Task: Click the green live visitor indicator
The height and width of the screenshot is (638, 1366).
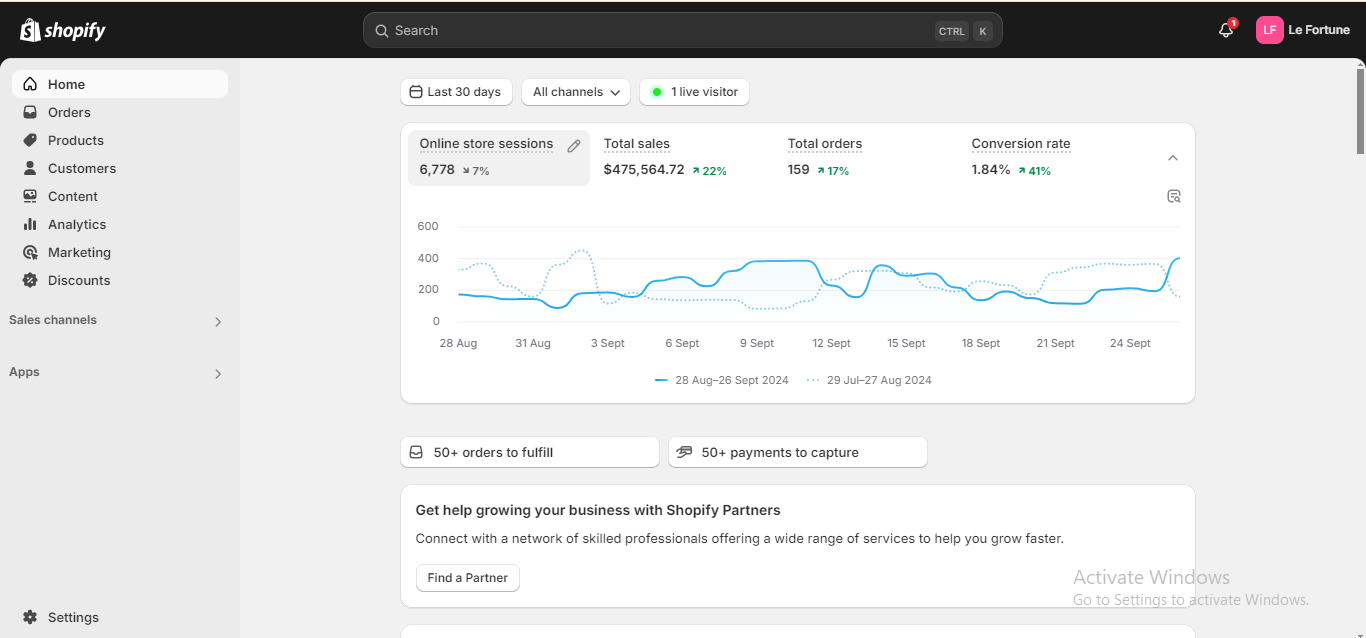Action: 657,92
